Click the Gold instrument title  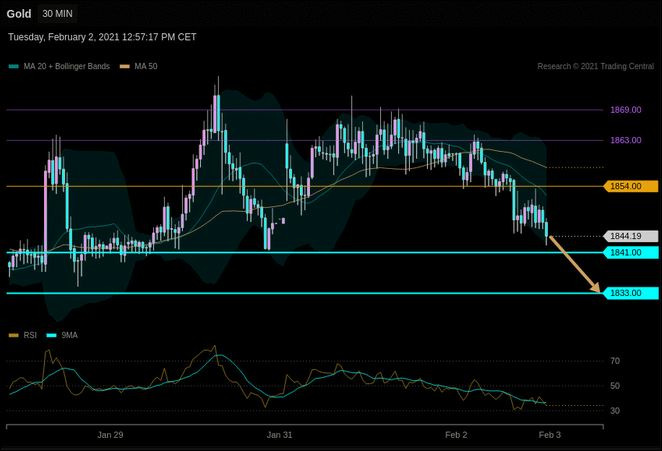(19, 14)
